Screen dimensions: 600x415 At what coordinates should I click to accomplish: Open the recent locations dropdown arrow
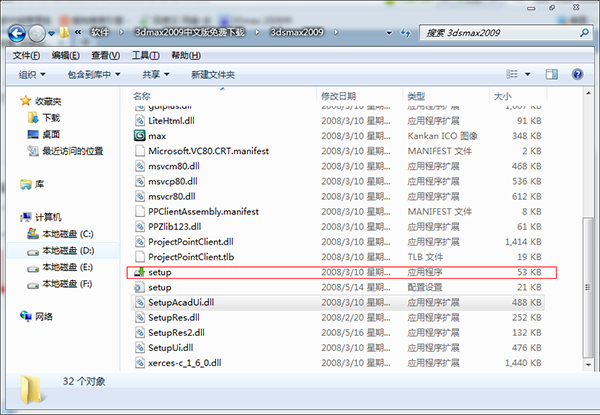tap(52, 34)
